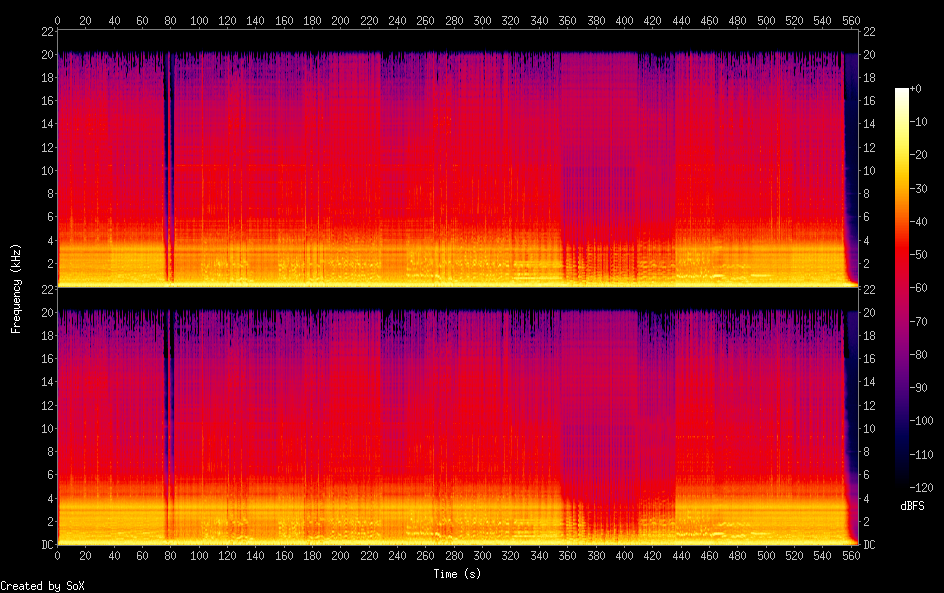
Task: Click the 200 tick on the bottom time axis
Action: point(341,556)
